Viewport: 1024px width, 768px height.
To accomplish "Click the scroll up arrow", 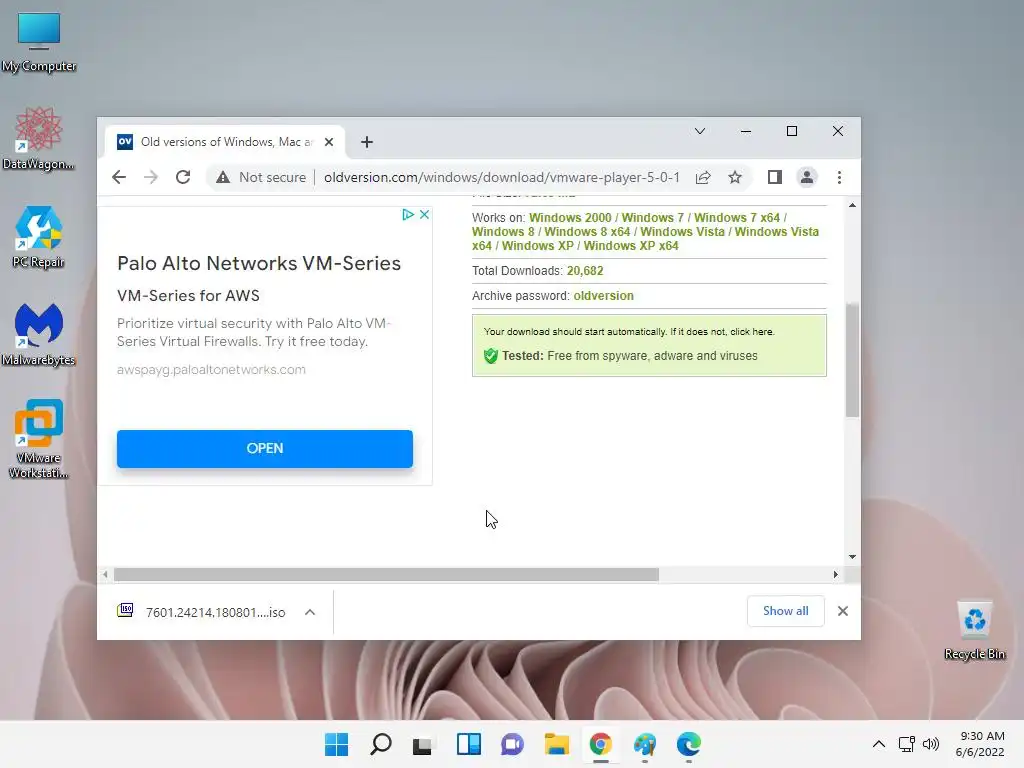I will [852, 205].
